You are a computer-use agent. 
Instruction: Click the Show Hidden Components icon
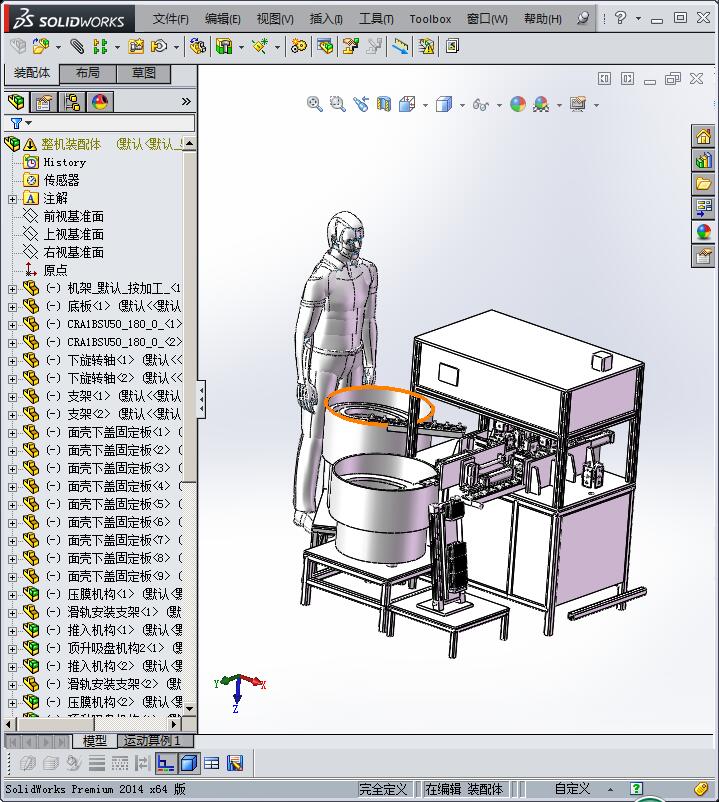[197, 47]
